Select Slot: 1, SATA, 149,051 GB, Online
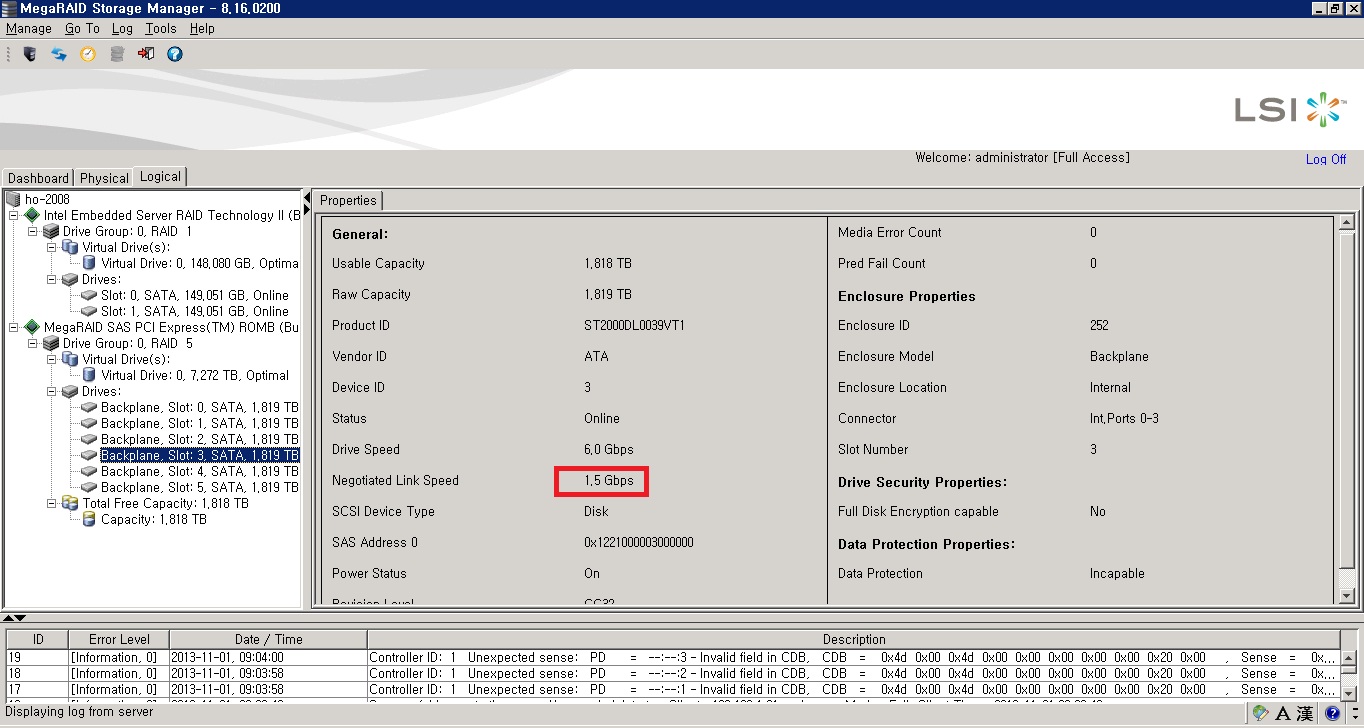Viewport: 1364px width, 728px height. 194,311
